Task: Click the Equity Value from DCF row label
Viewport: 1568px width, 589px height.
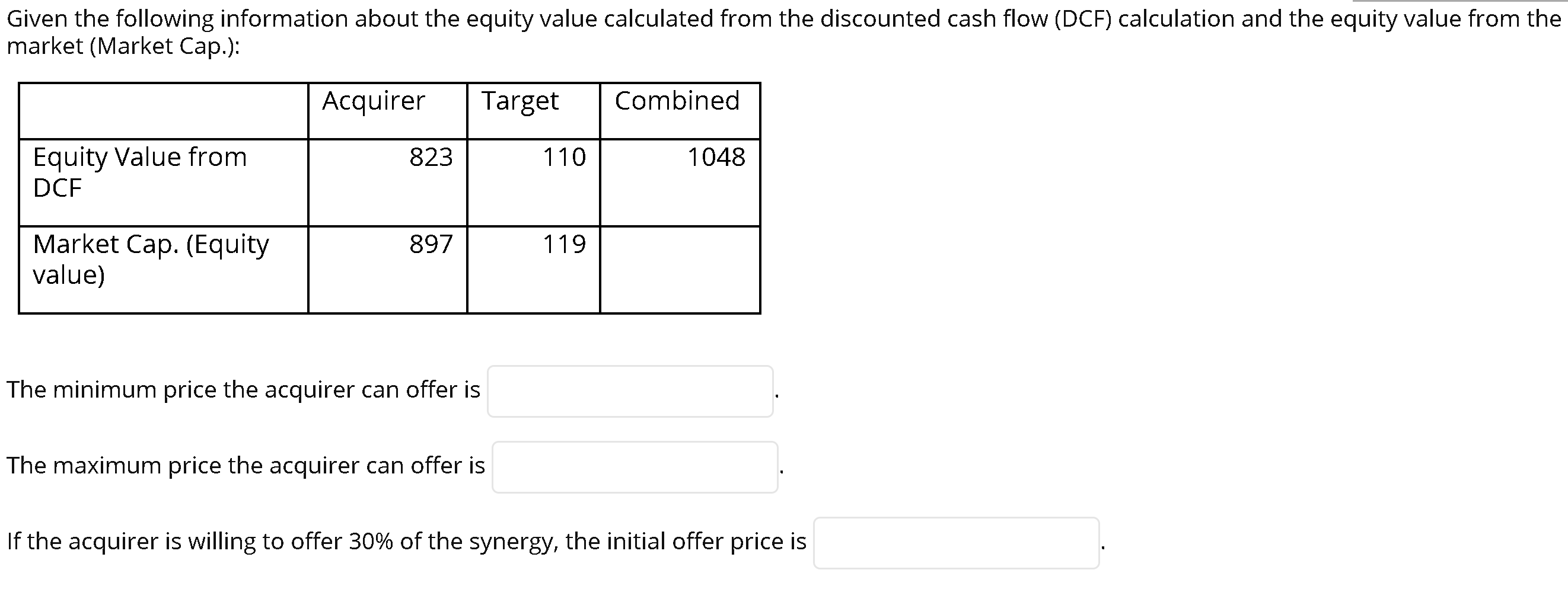Action: [141, 172]
